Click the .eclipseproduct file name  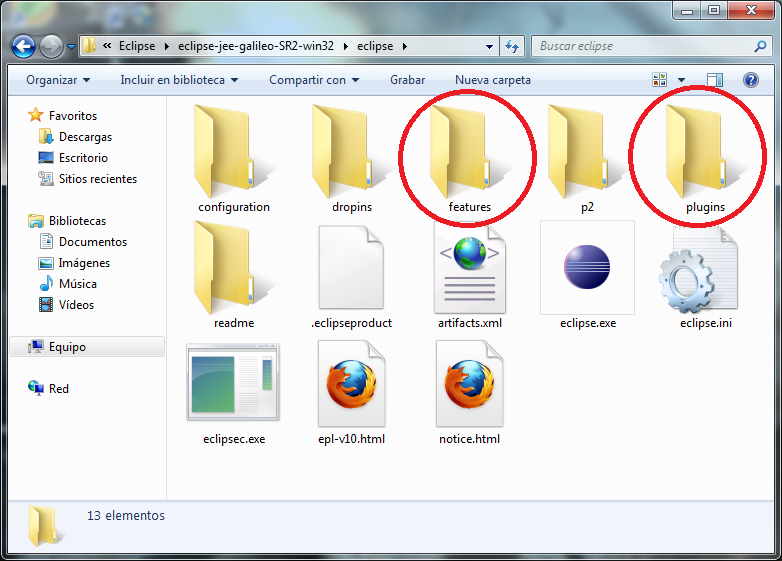[352, 323]
